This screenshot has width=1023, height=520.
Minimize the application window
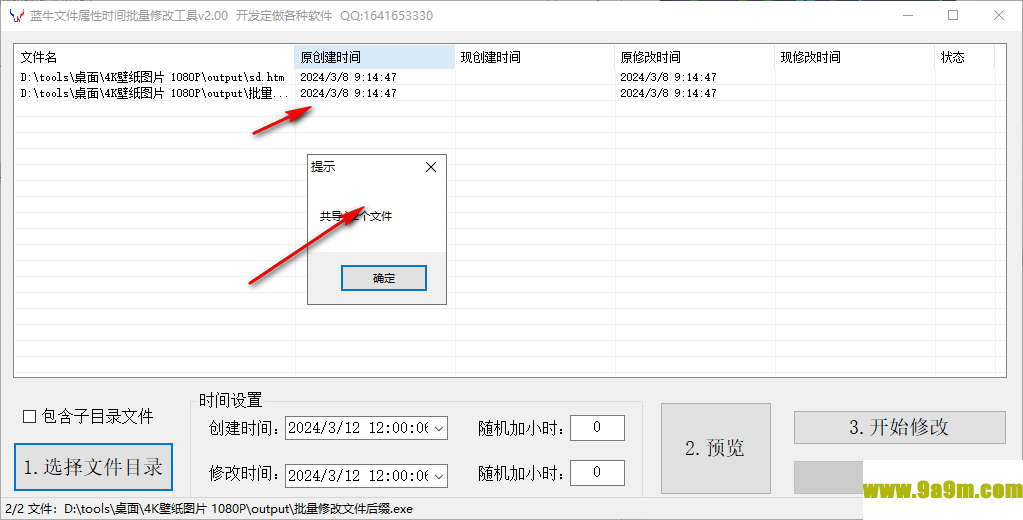(908, 15)
